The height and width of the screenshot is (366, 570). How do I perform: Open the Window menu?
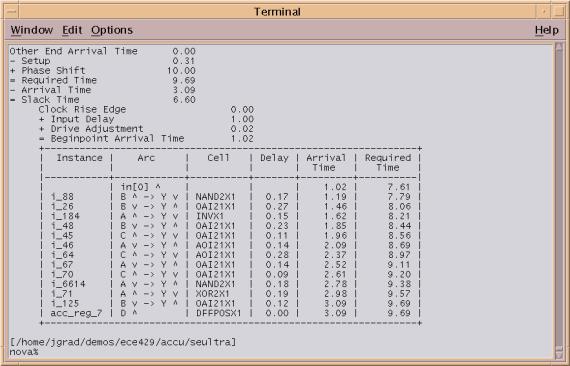32,30
